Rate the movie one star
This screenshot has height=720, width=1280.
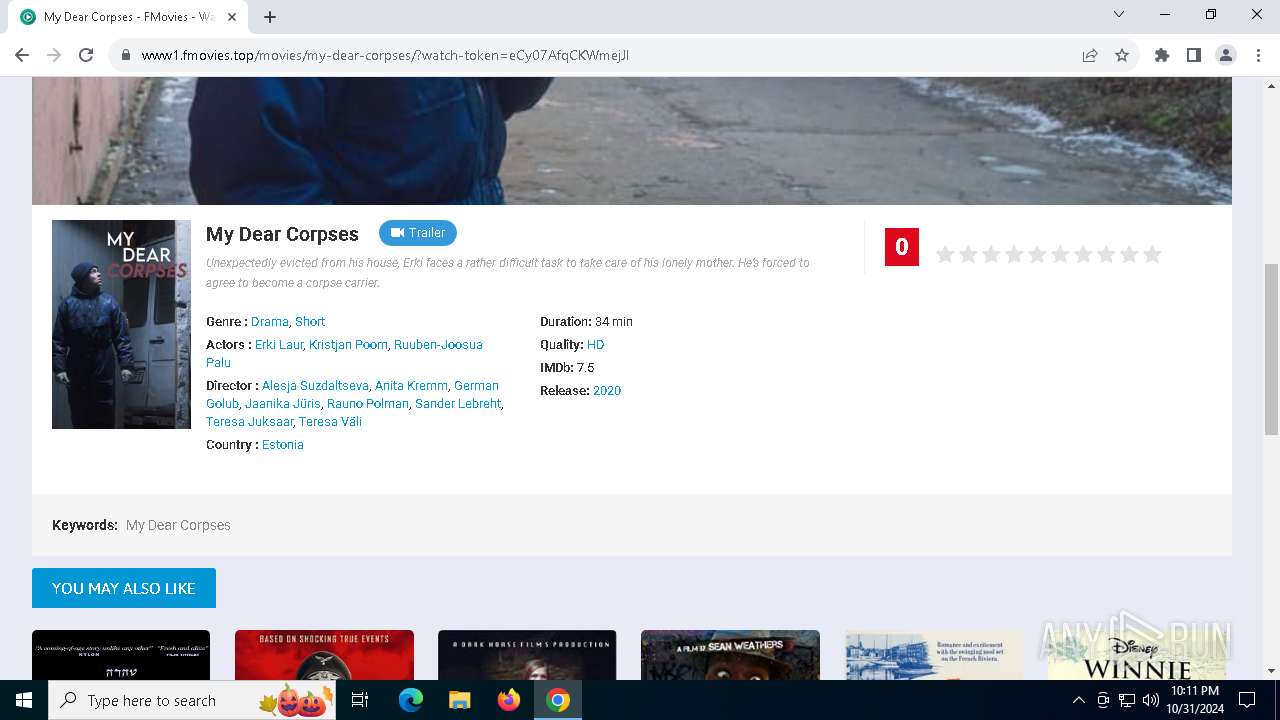tap(945, 254)
